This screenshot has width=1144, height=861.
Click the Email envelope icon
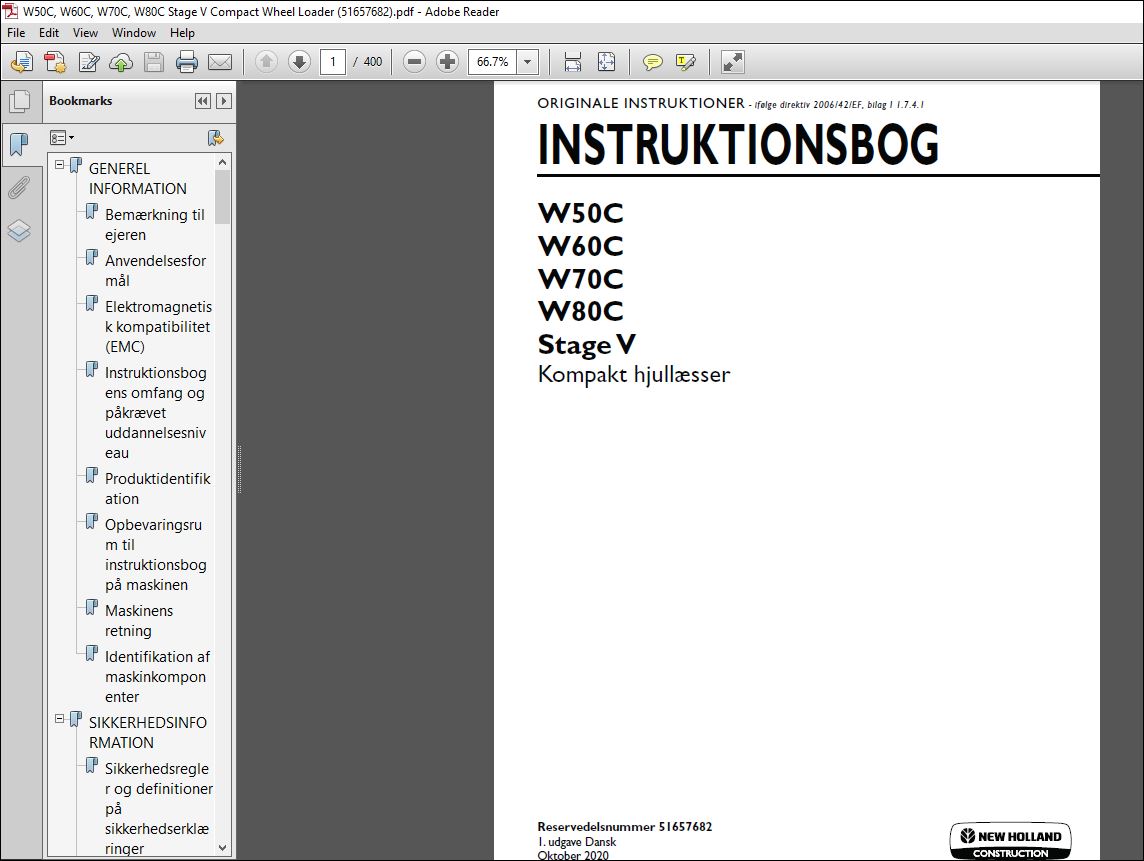click(x=220, y=62)
